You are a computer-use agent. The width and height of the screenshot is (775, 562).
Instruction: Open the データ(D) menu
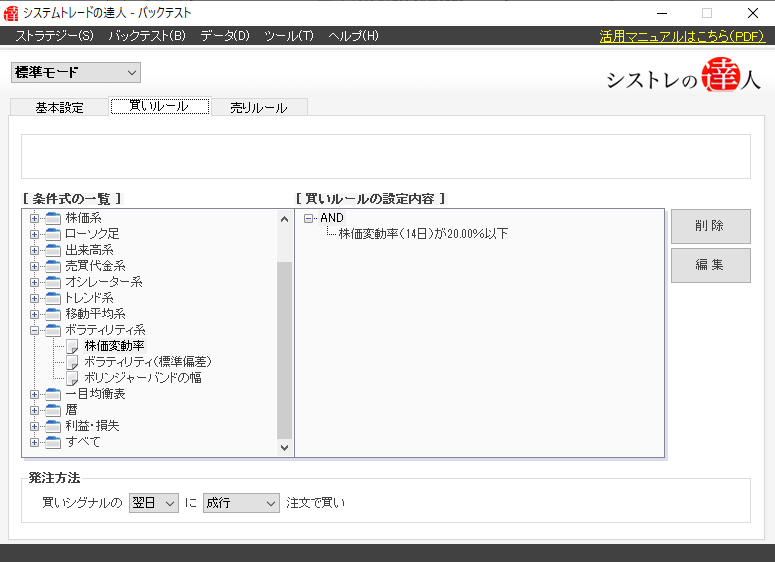click(x=225, y=36)
